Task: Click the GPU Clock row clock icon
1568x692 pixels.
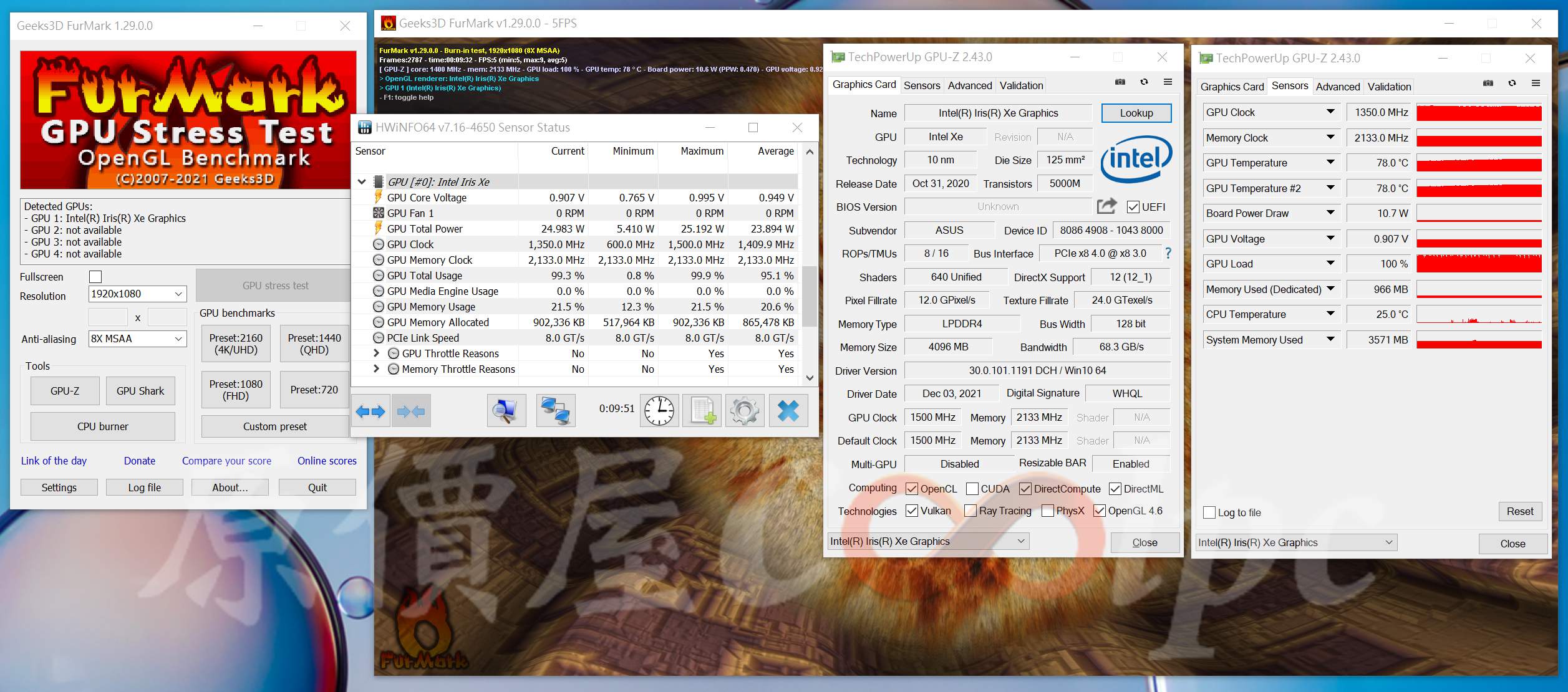Action: pyautogui.click(x=378, y=244)
